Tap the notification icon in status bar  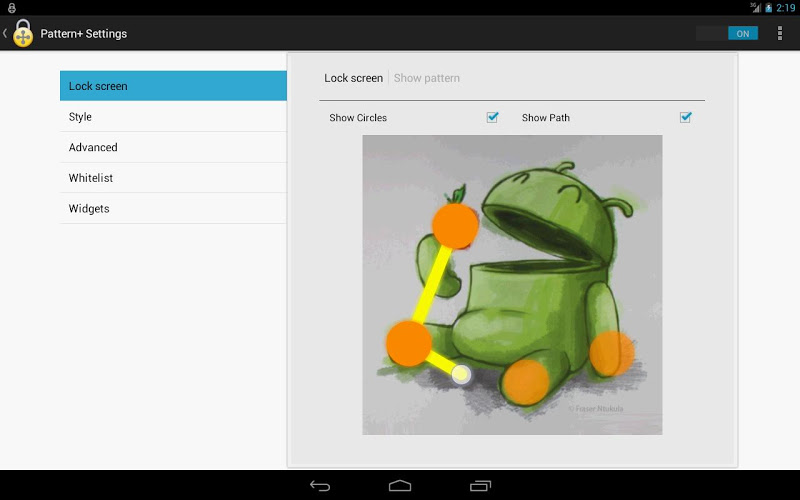point(12,8)
